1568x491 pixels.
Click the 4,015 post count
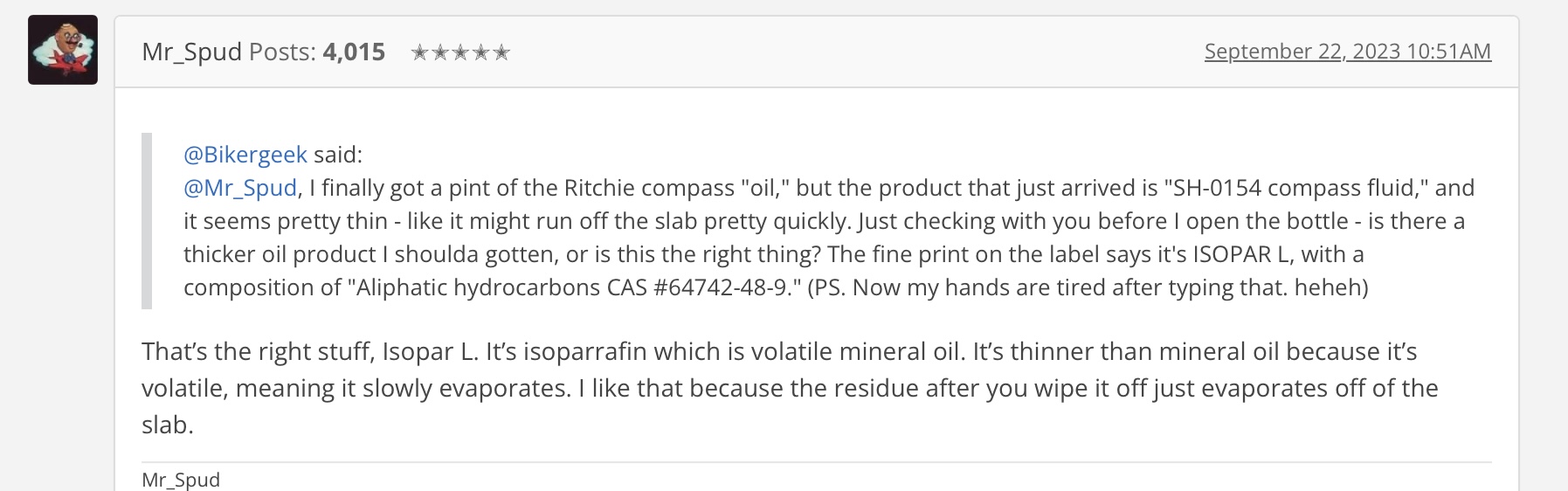tap(354, 52)
